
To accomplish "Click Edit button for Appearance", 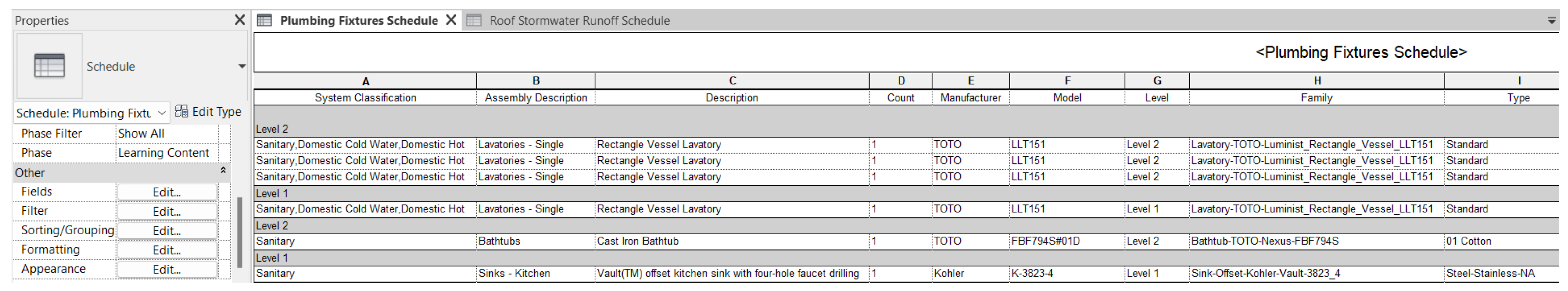I will point(167,270).
